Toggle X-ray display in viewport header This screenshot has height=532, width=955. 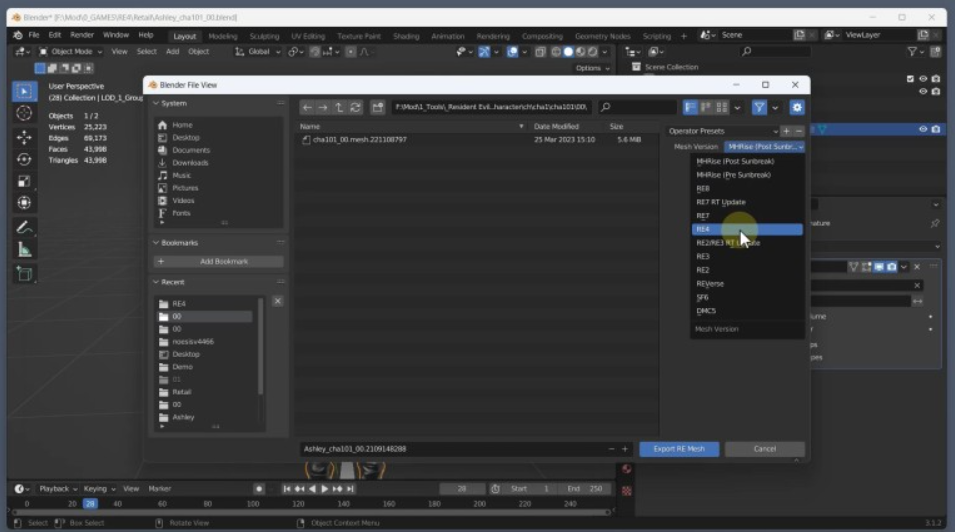[540, 52]
